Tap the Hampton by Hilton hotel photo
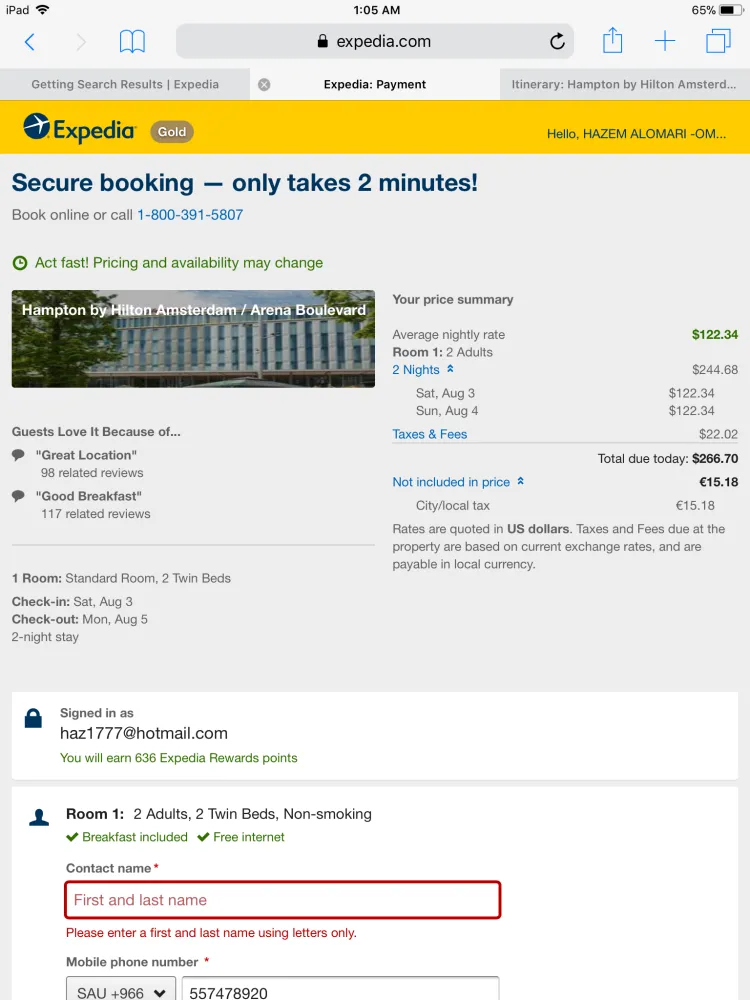This screenshot has width=750, height=1000. (193, 339)
